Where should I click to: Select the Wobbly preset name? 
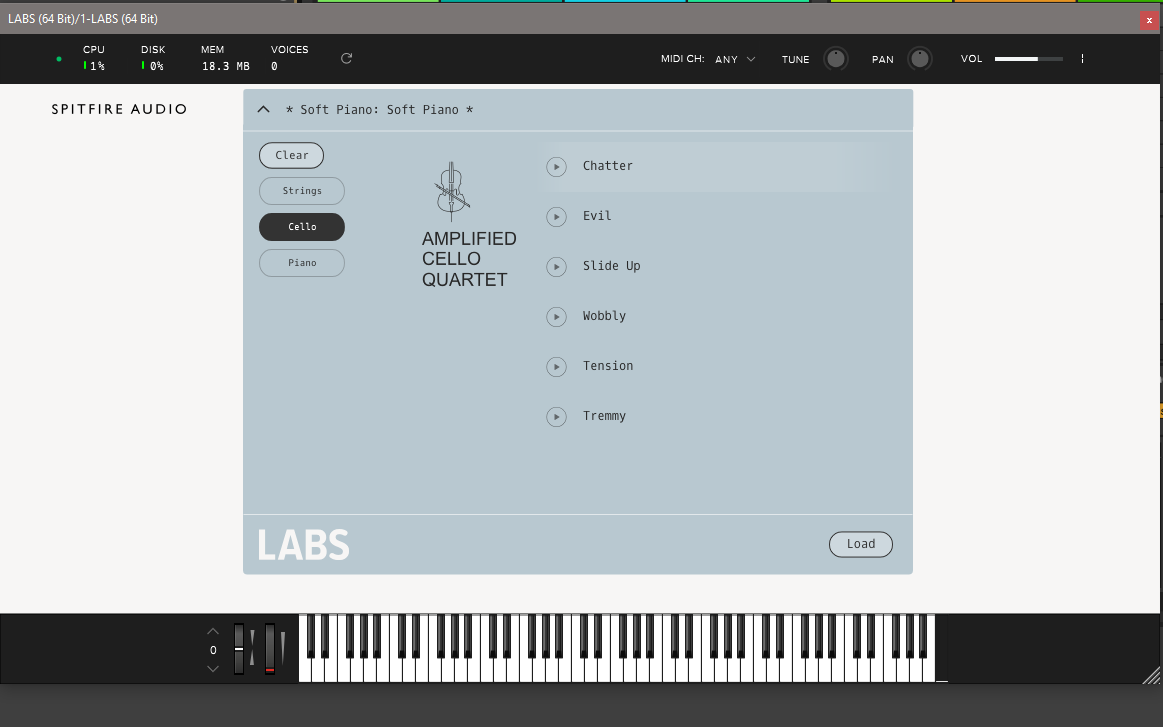tap(604, 316)
